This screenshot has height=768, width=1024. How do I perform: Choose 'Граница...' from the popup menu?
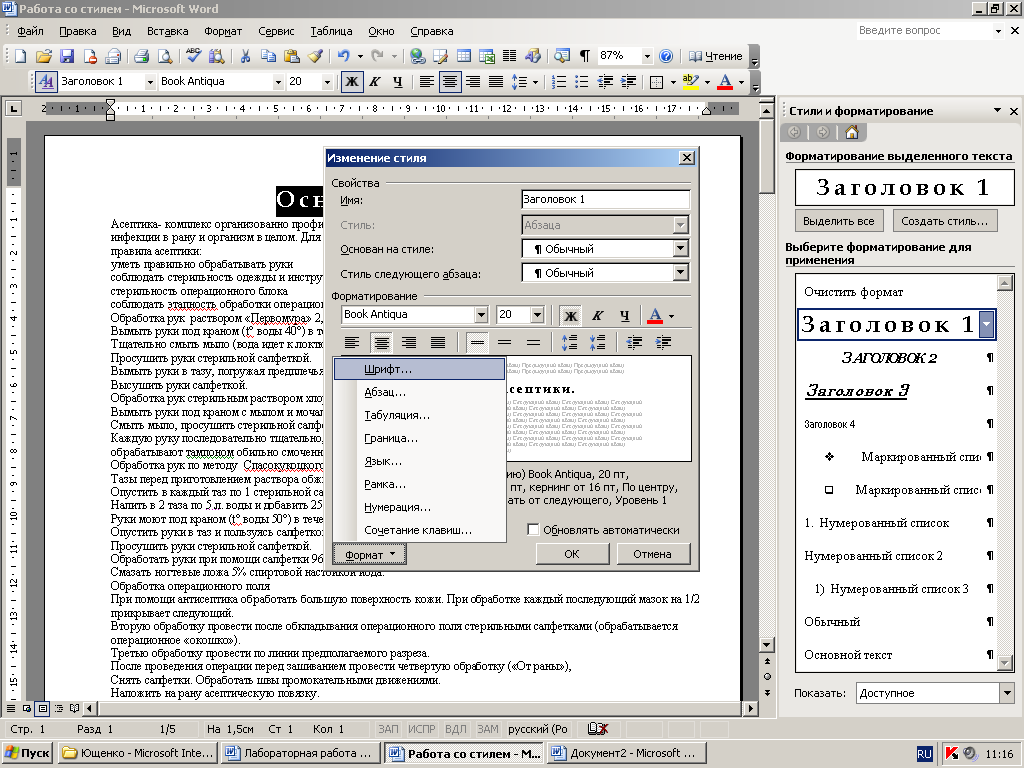pos(420,438)
